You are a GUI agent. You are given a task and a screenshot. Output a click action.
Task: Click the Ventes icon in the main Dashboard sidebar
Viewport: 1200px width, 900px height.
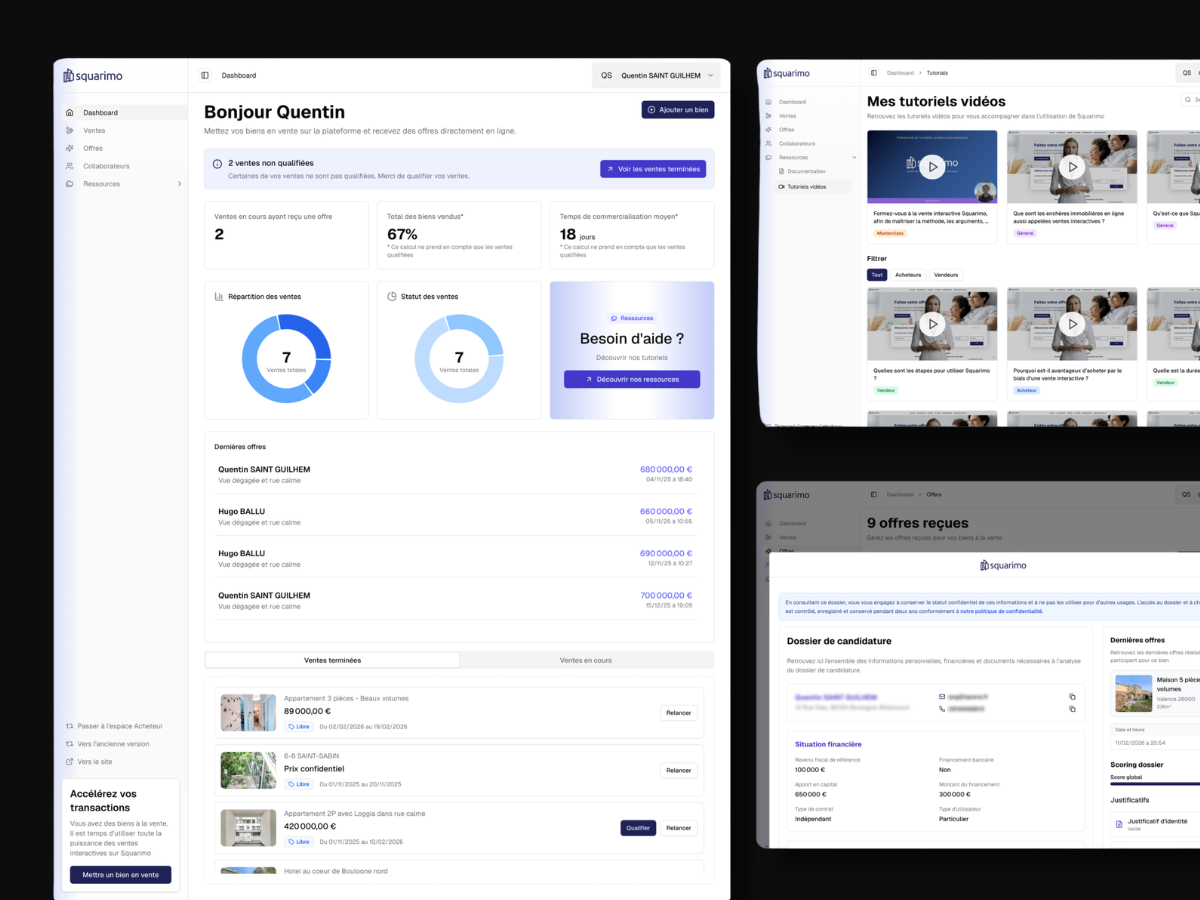click(69, 131)
